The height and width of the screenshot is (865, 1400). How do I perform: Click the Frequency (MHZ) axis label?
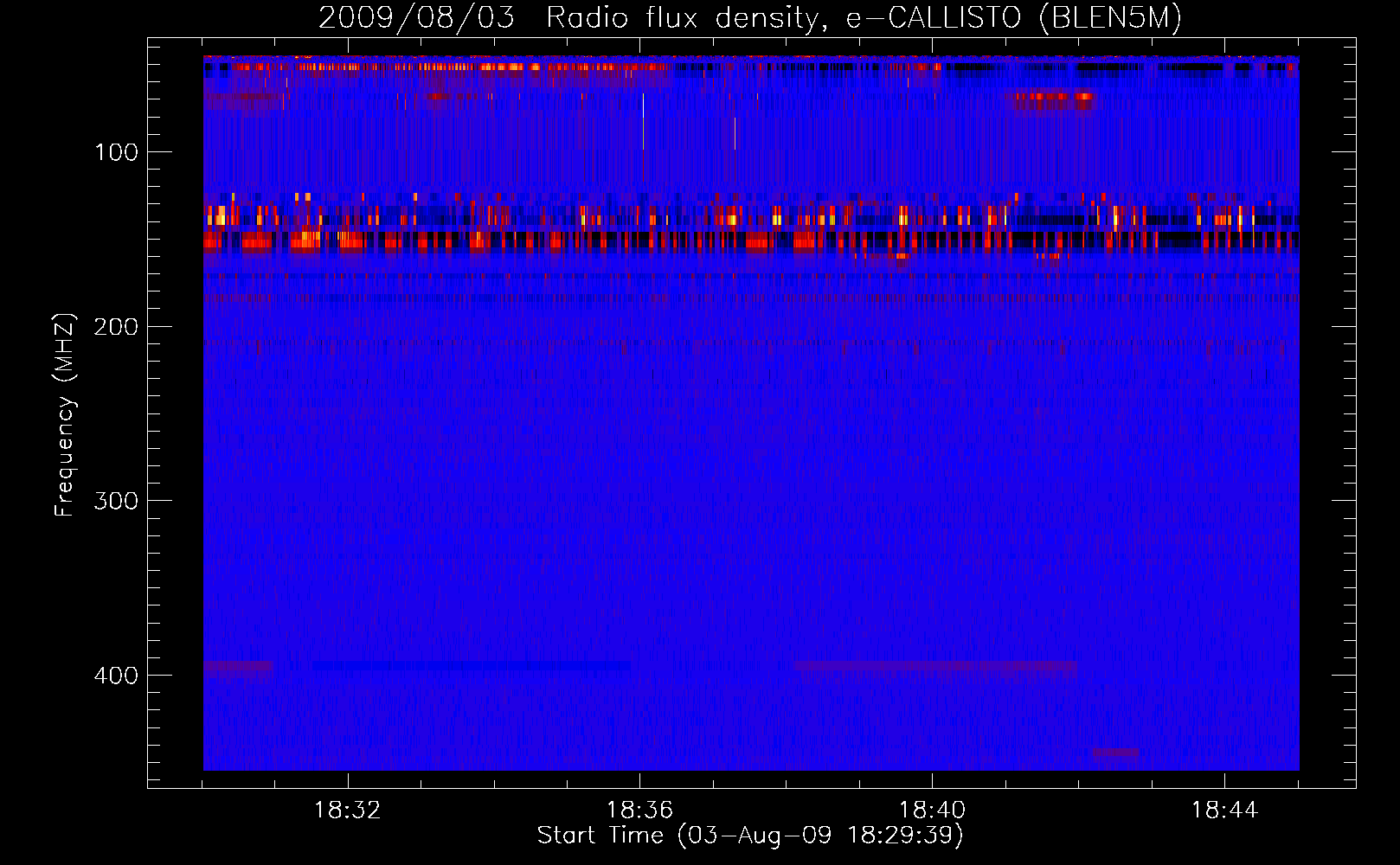[x=65, y=414]
